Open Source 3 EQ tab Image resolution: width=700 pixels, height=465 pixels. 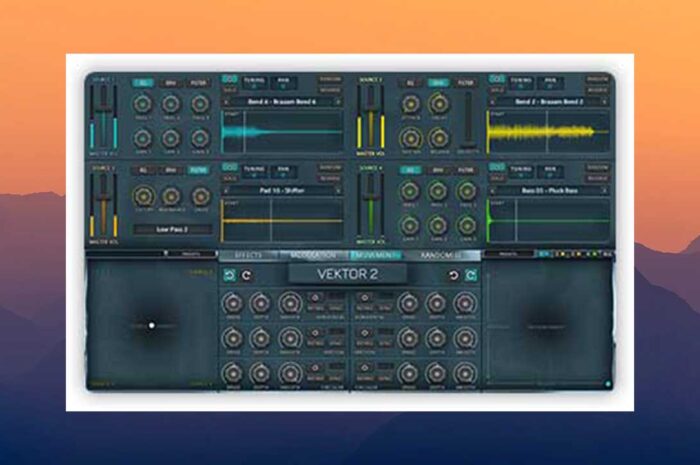[x=143, y=170]
